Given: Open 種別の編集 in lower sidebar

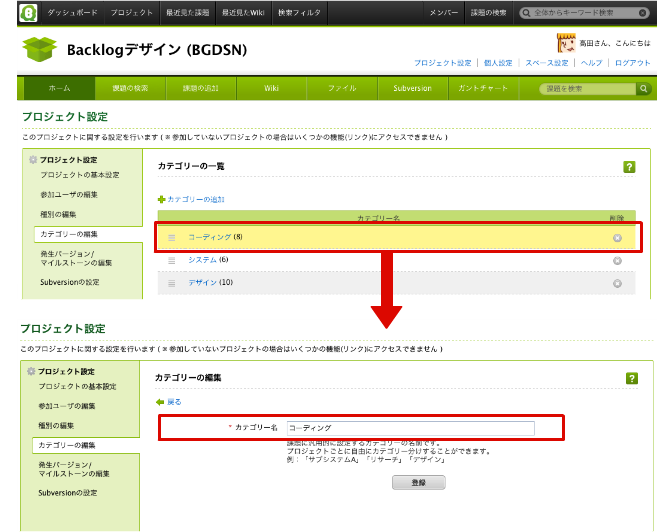Looking at the screenshot, I should pyautogui.click(x=56, y=426).
